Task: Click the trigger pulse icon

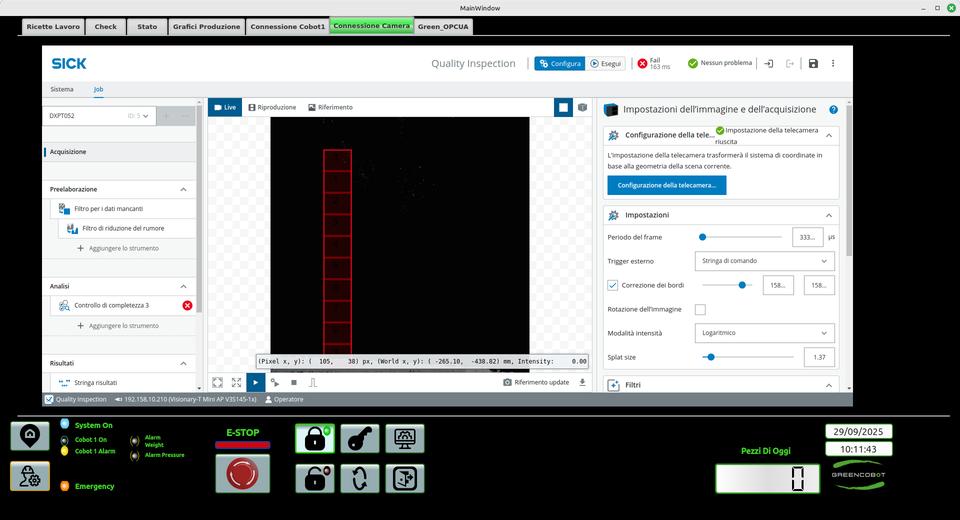Action: pos(313,382)
